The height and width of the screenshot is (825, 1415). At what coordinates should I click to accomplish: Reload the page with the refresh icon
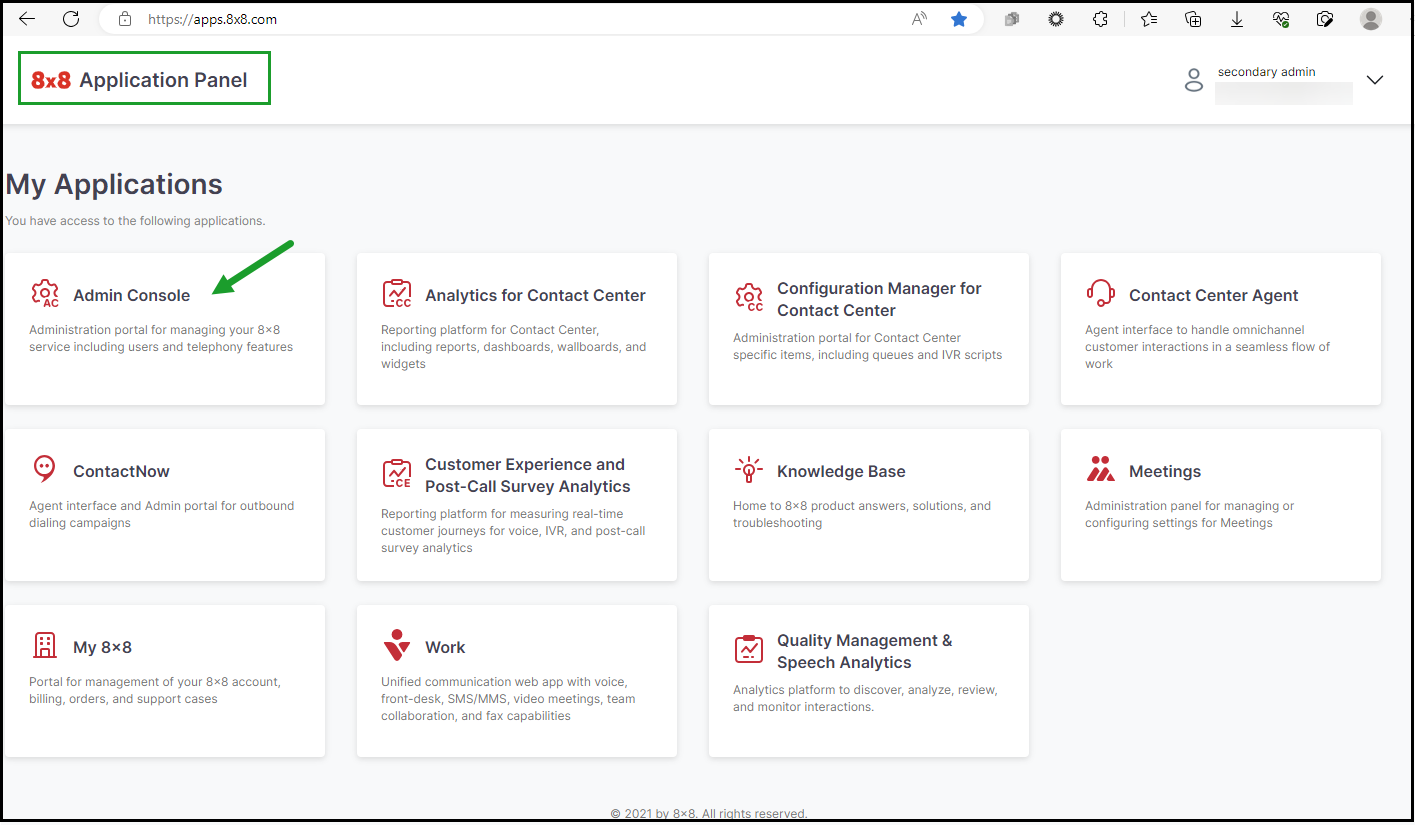pyautogui.click(x=71, y=19)
